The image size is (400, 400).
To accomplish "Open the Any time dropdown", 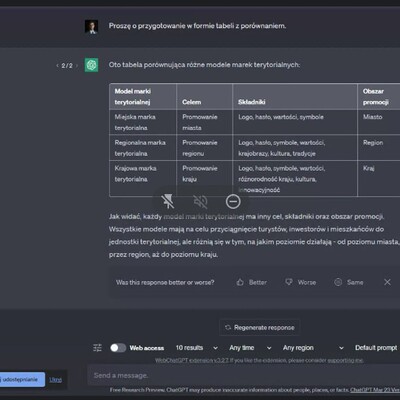I will (x=250, y=348).
